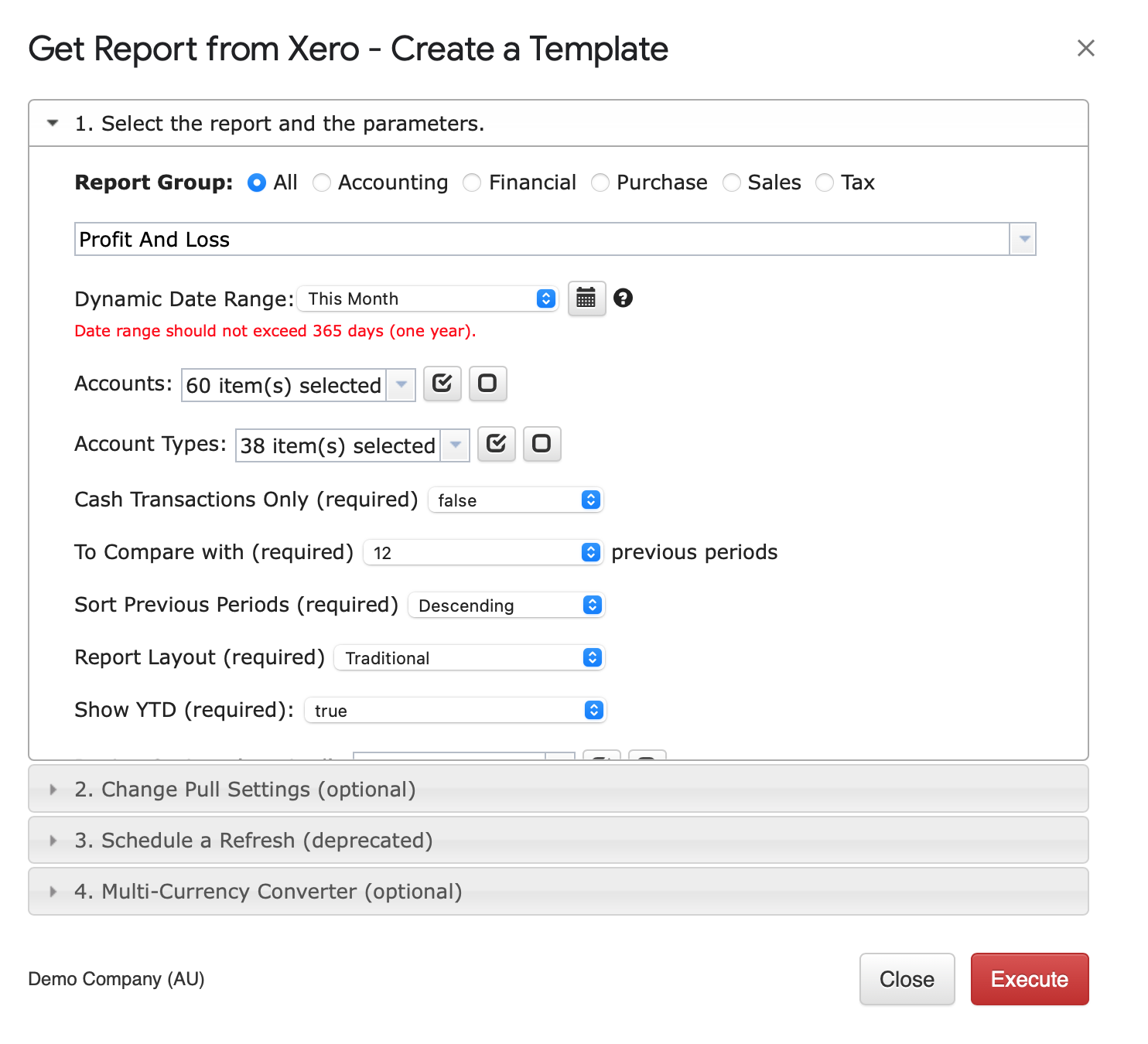This screenshot has width=1148, height=1044.
Task: Click the help icon beside Dynamic Date Range
Action: (x=624, y=299)
